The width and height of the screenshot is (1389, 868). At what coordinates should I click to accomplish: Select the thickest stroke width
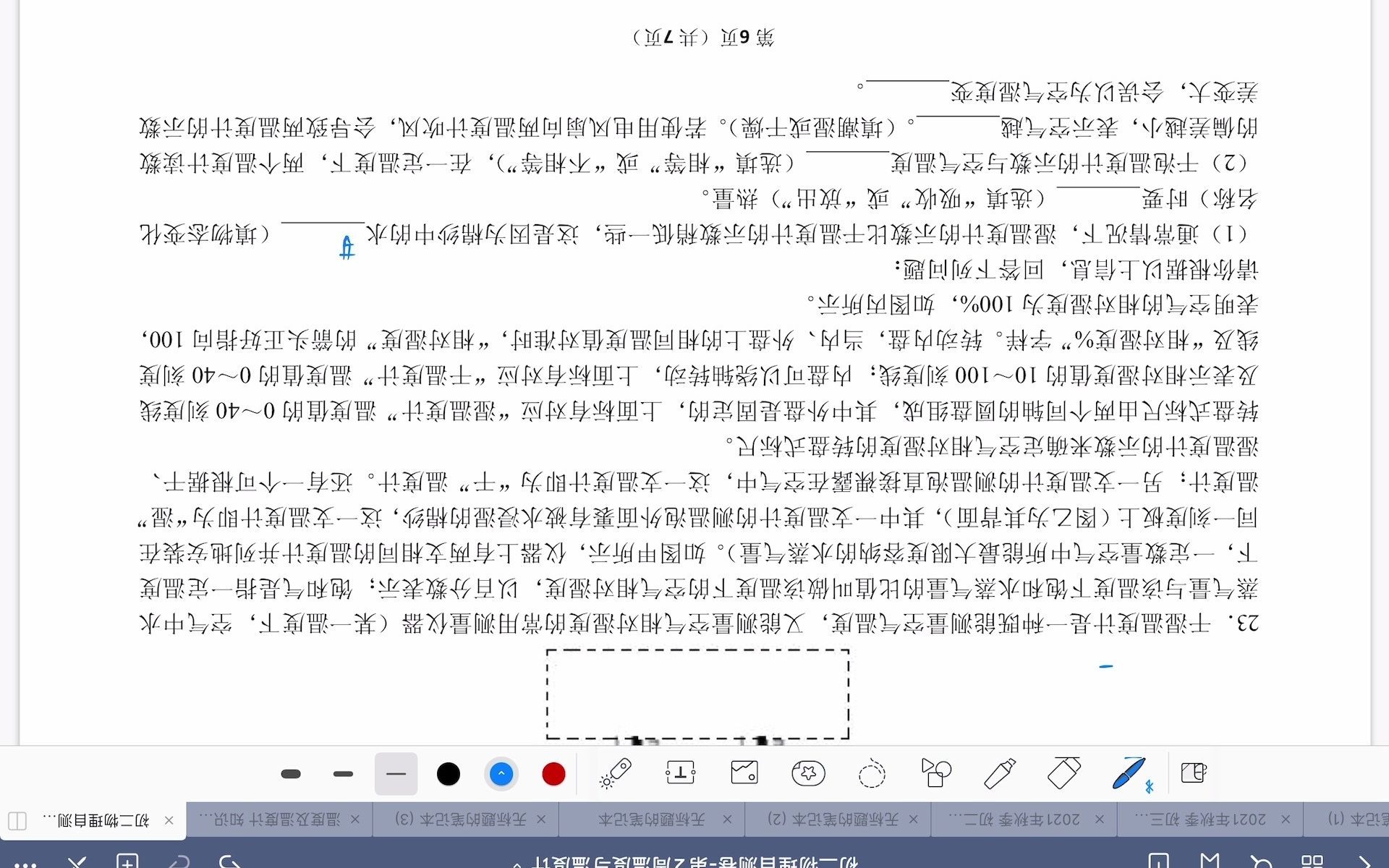(291, 774)
